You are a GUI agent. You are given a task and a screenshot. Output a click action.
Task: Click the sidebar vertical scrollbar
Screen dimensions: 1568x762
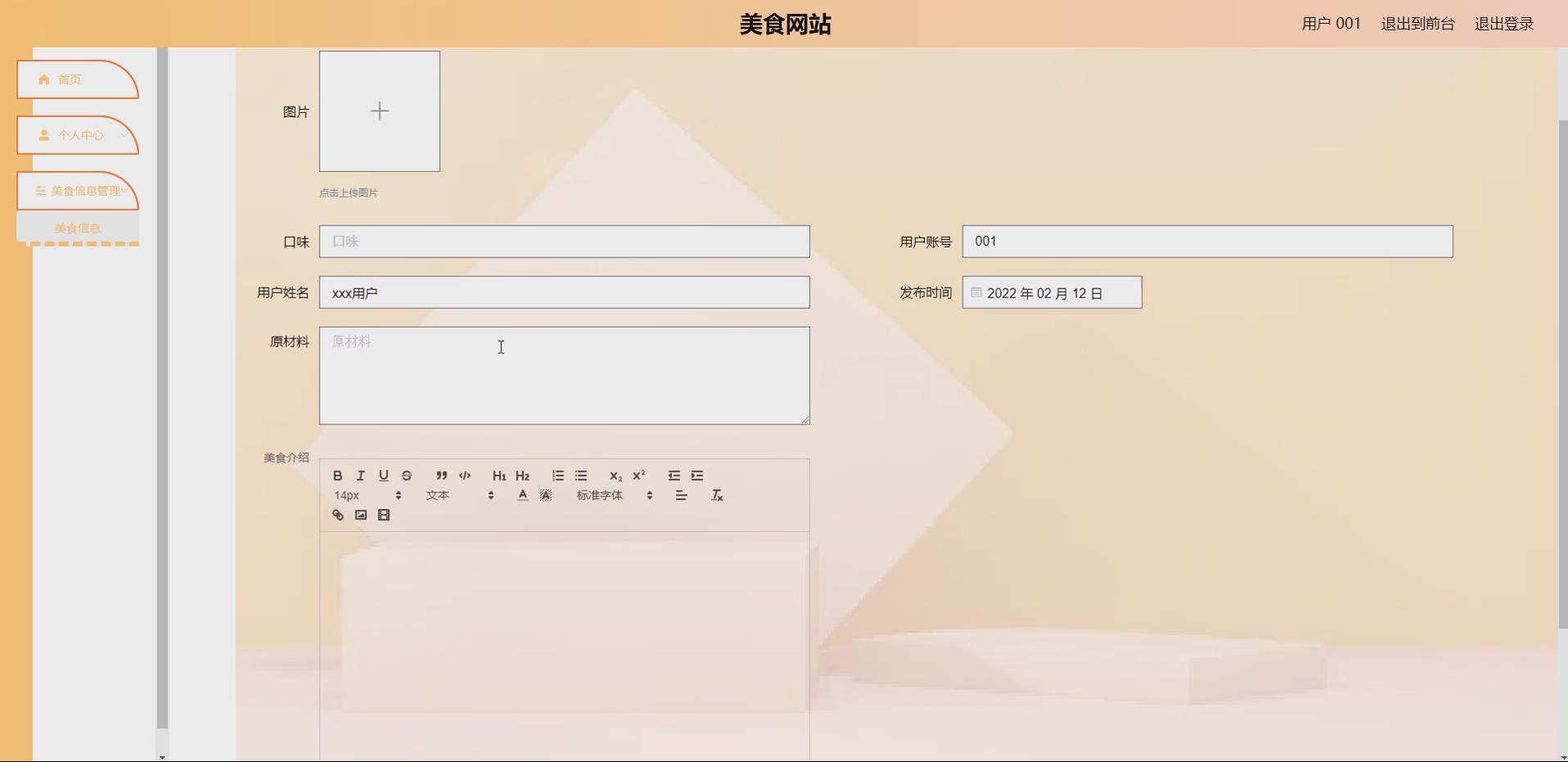(x=162, y=388)
